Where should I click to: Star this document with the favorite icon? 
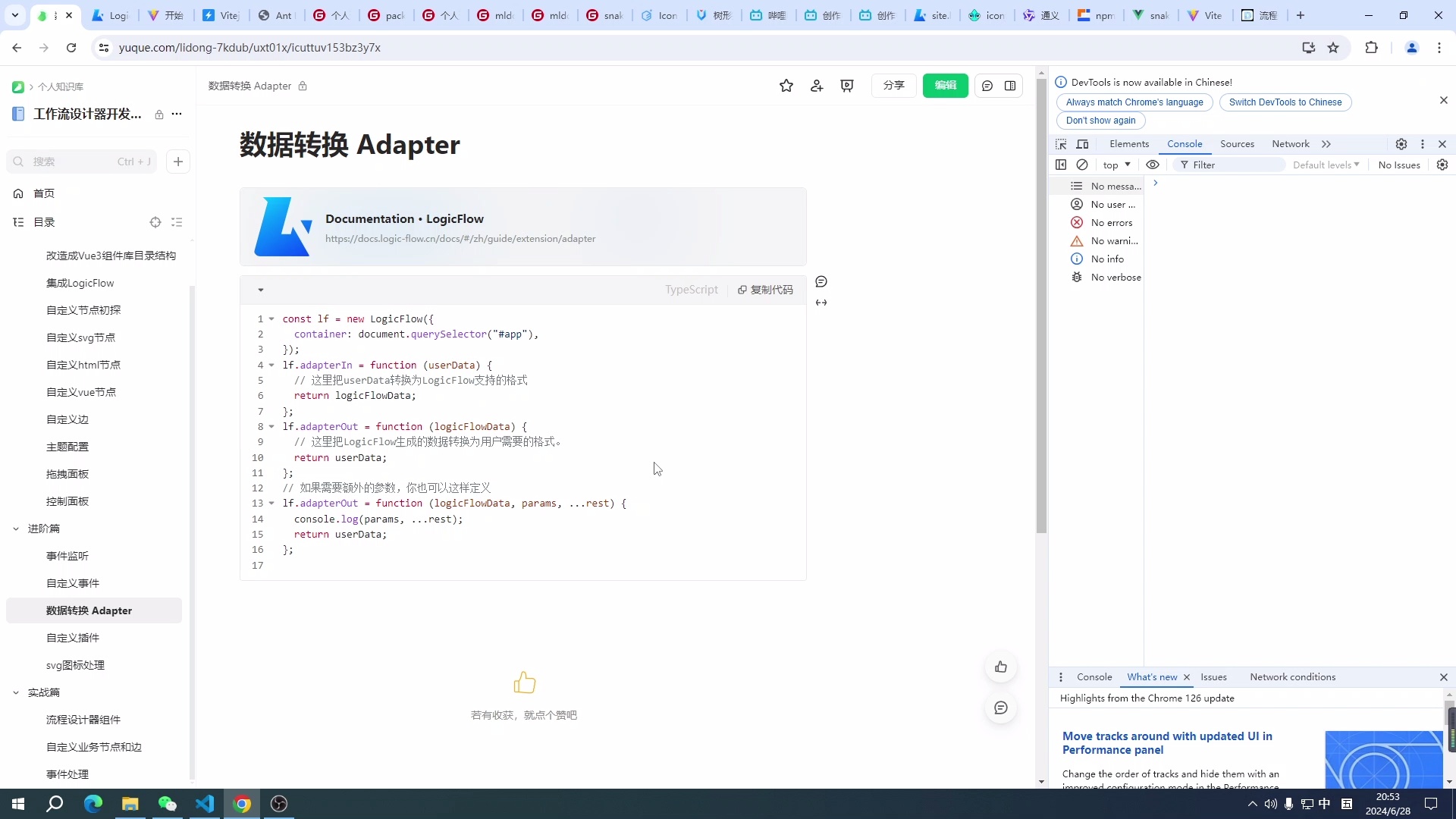pos(786,86)
